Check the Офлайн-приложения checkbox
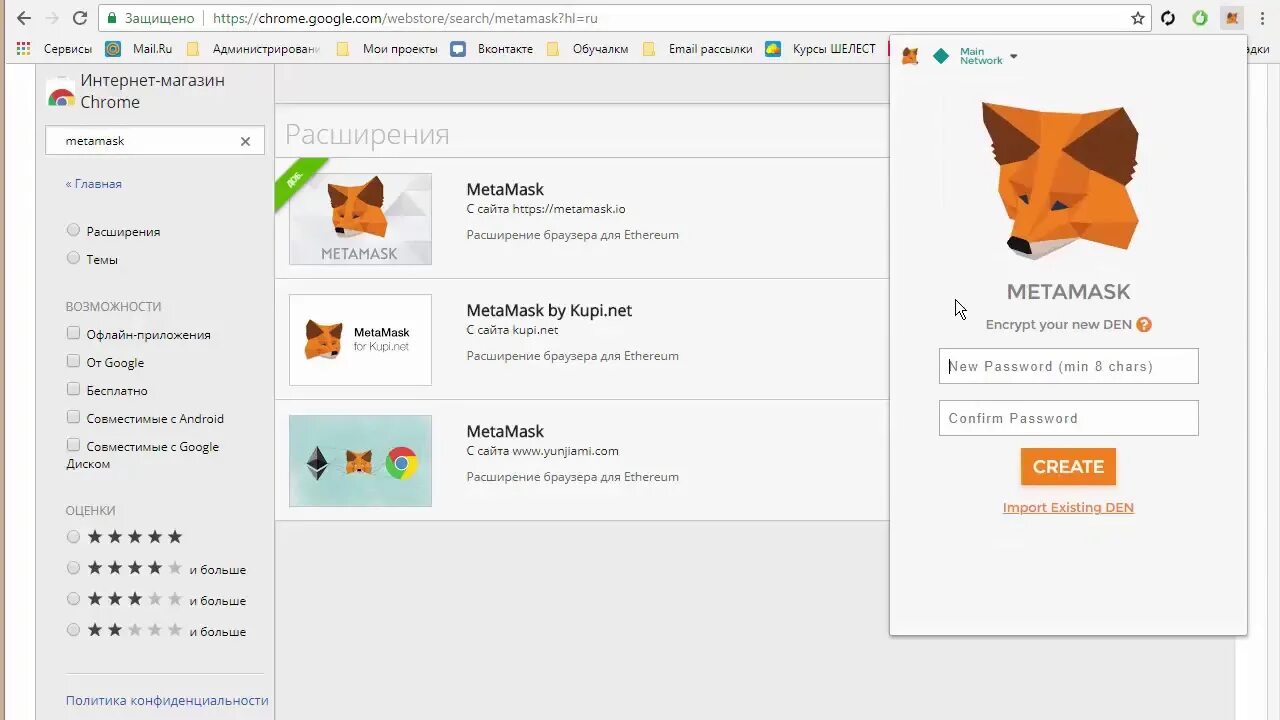Viewport: 1280px width, 720px height. point(73,333)
